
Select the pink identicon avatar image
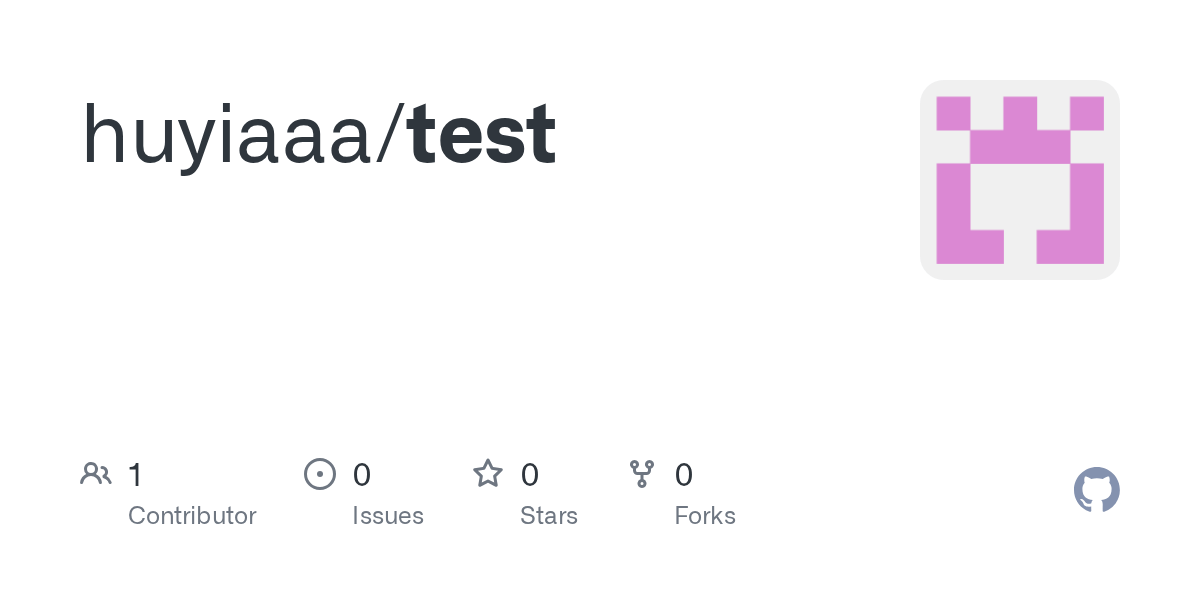coord(1020,180)
